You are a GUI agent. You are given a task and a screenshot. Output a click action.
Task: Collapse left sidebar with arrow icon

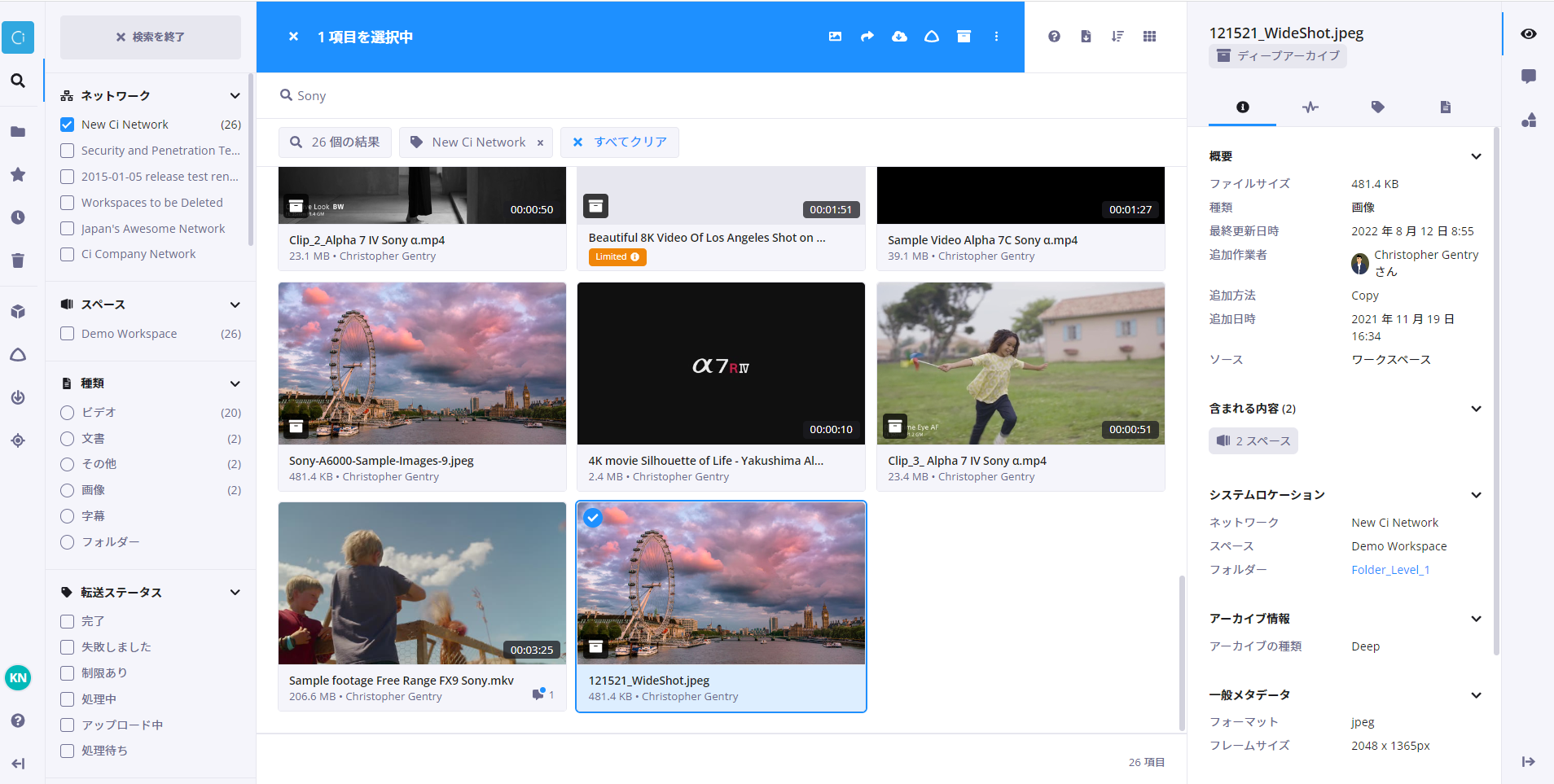click(18, 764)
